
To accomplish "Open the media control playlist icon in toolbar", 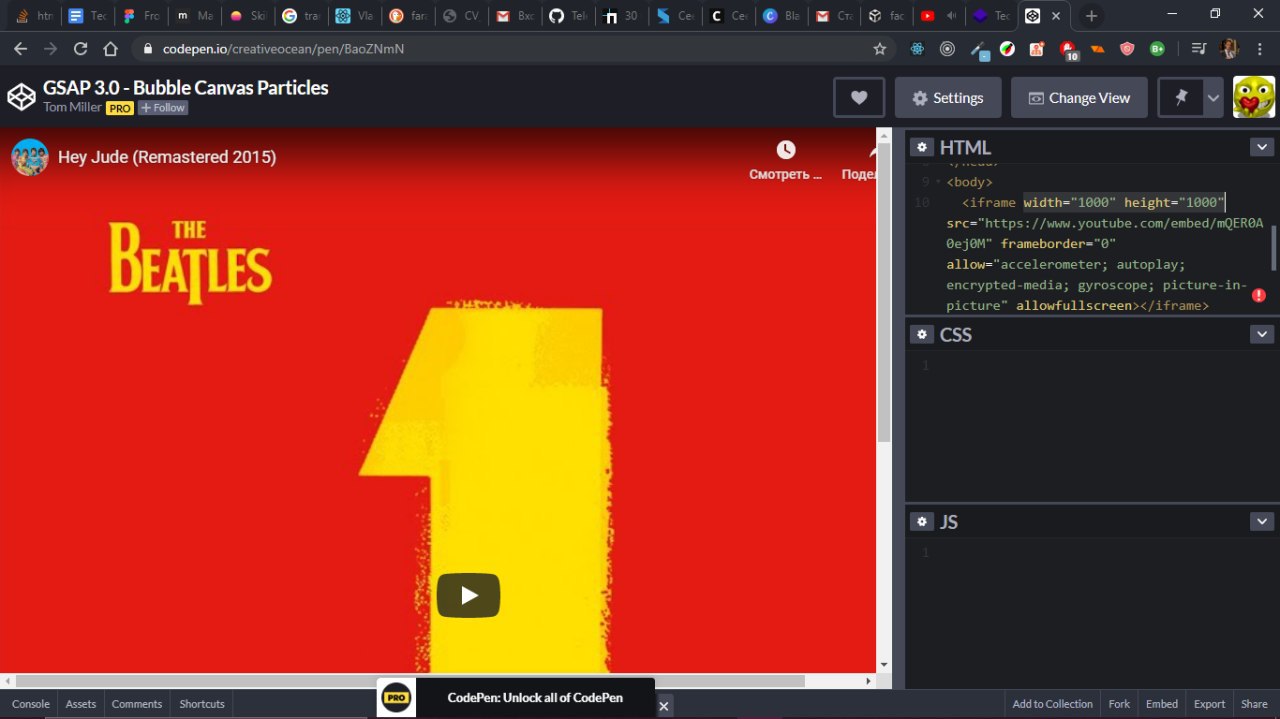I will tap(1198, 48).
